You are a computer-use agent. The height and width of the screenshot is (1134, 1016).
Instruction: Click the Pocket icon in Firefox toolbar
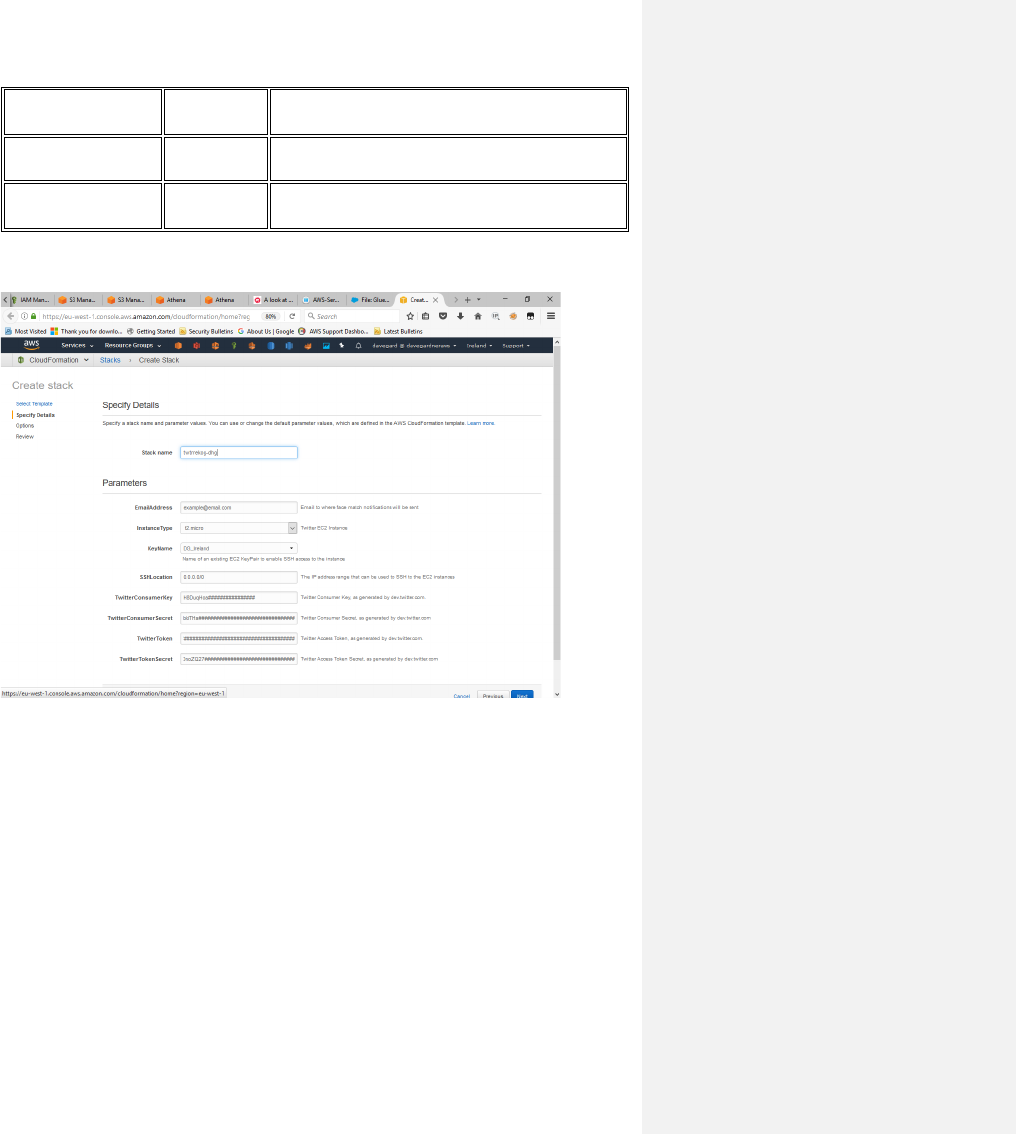pos(443,316)
